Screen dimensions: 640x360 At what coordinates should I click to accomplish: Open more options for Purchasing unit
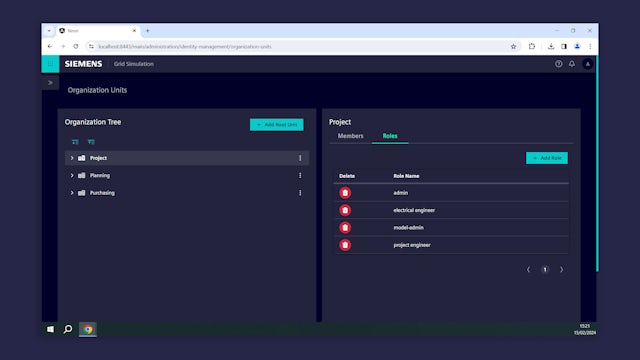pos(300,193)
